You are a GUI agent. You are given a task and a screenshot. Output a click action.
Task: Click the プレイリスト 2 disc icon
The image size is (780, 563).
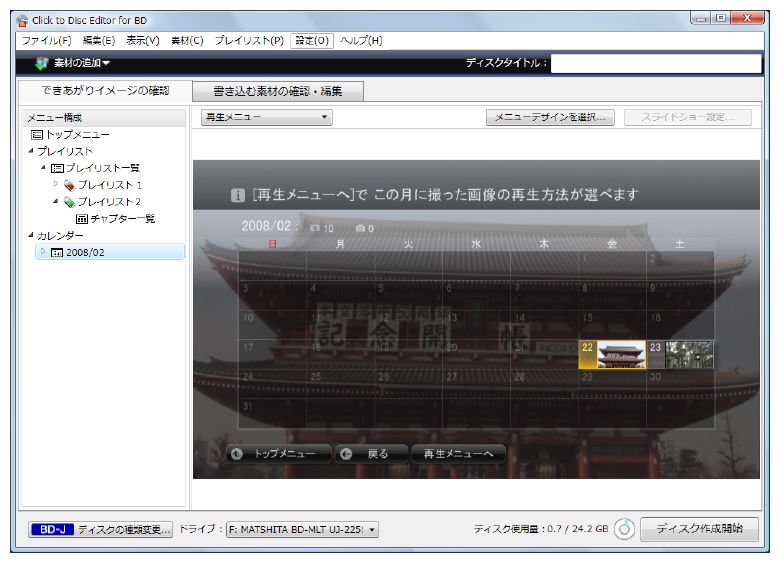point(68,202)
